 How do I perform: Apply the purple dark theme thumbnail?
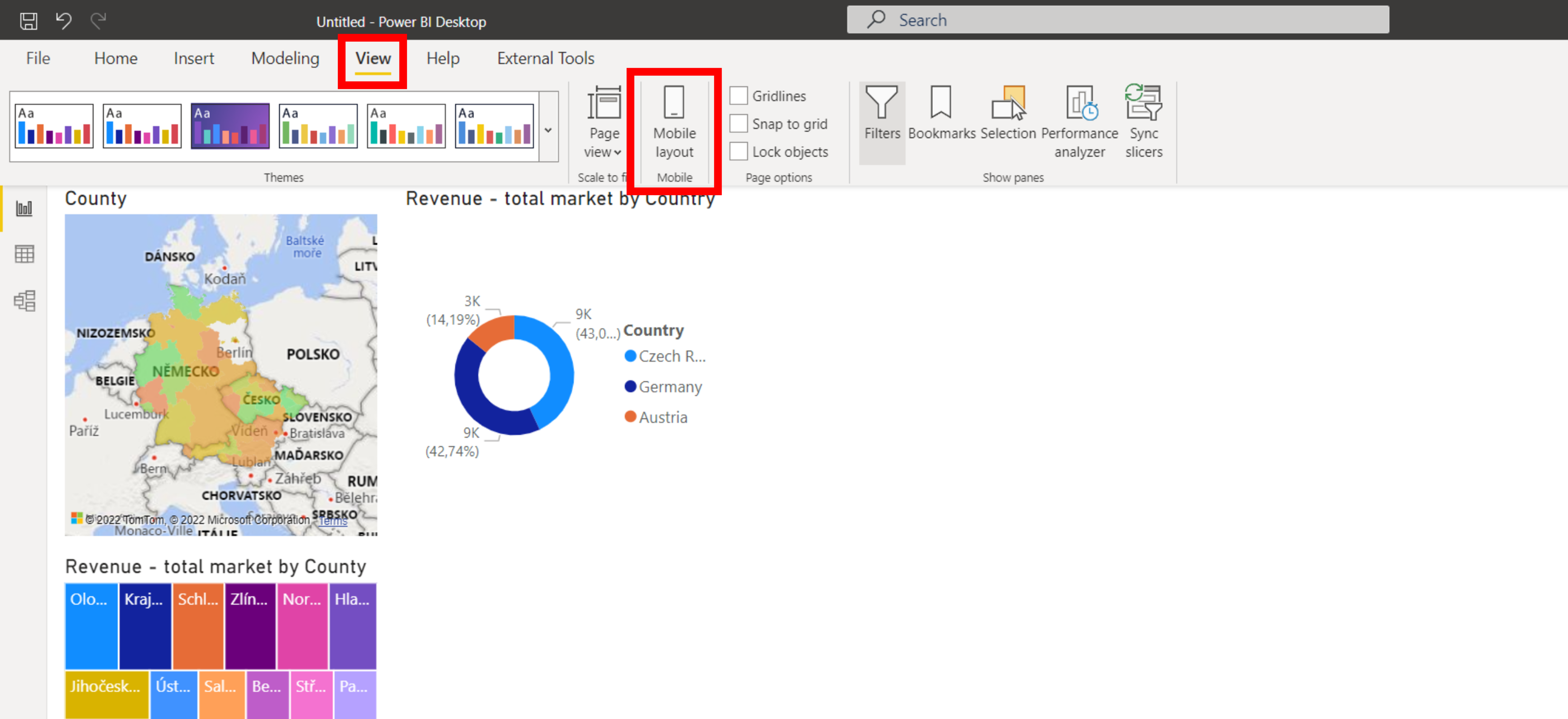pos(230,126)
